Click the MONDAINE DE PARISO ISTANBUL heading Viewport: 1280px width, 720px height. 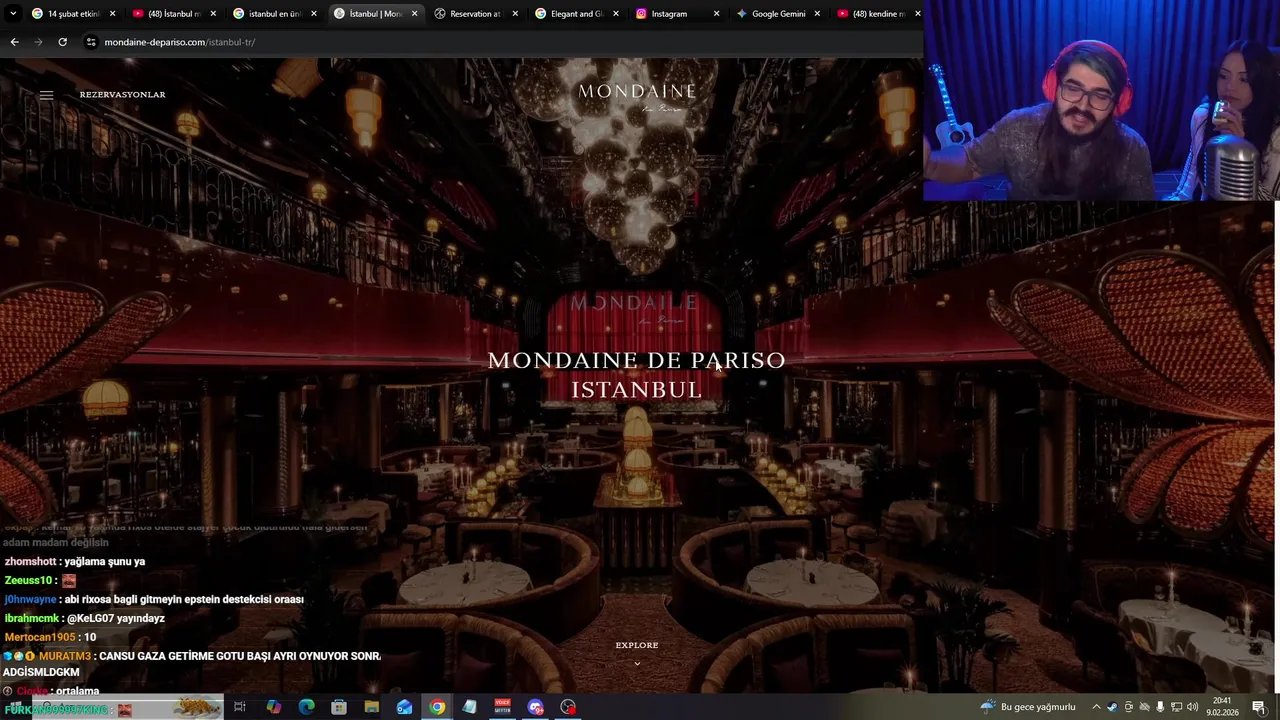pos(637,375)
